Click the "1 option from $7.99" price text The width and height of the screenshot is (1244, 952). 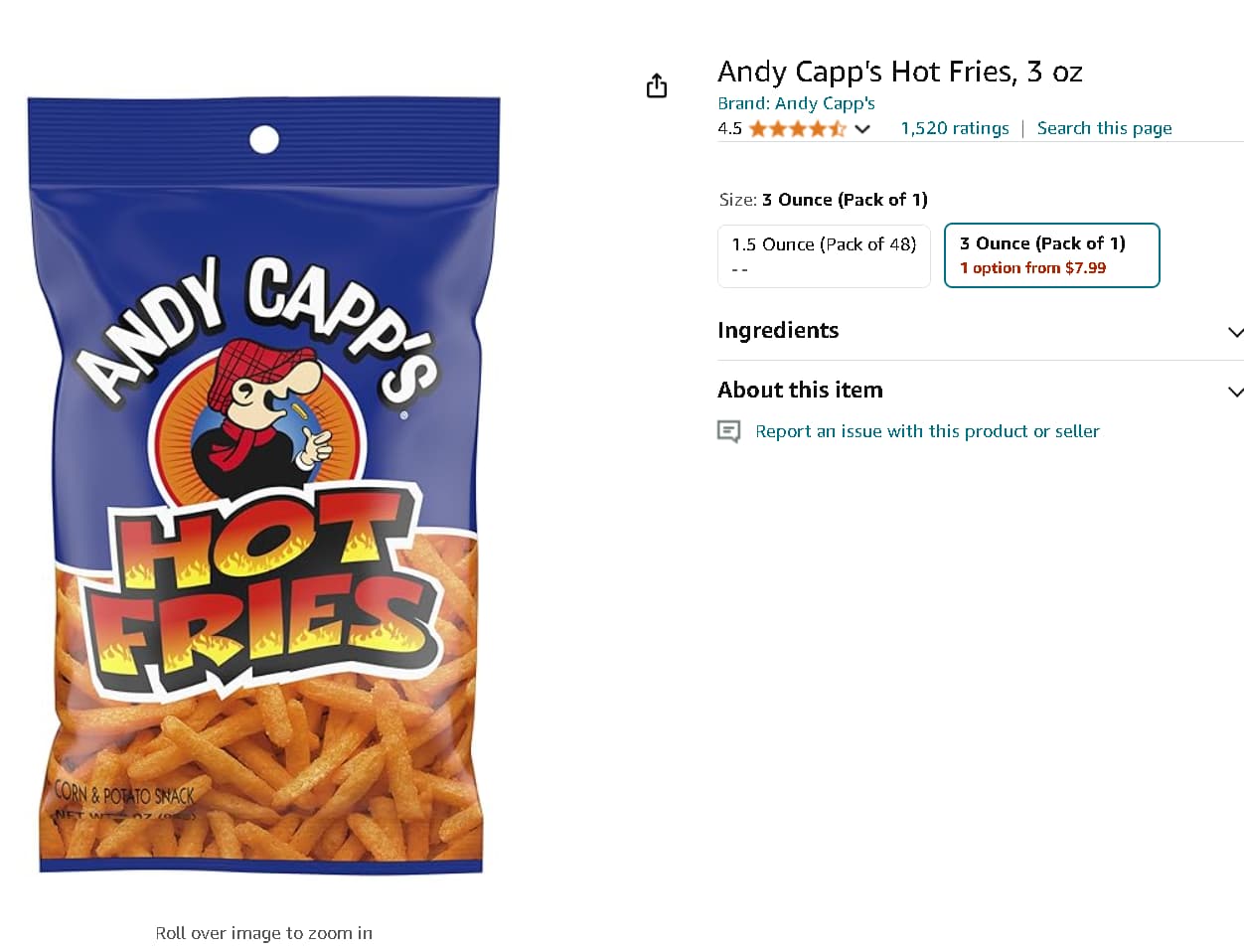(x=1032, y=268)
